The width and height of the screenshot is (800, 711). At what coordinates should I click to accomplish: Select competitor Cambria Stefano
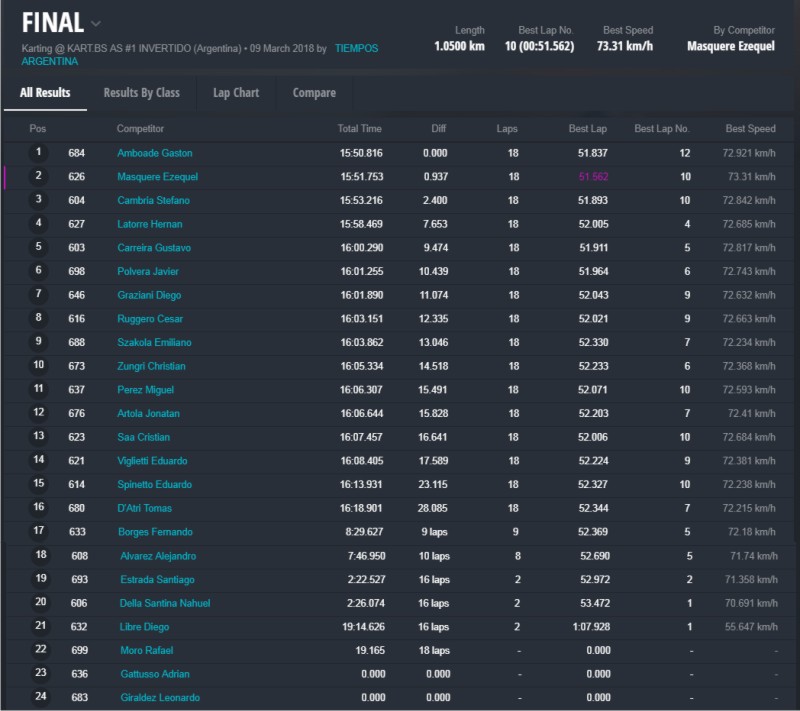pyautogui.click(x=153, y=200)
